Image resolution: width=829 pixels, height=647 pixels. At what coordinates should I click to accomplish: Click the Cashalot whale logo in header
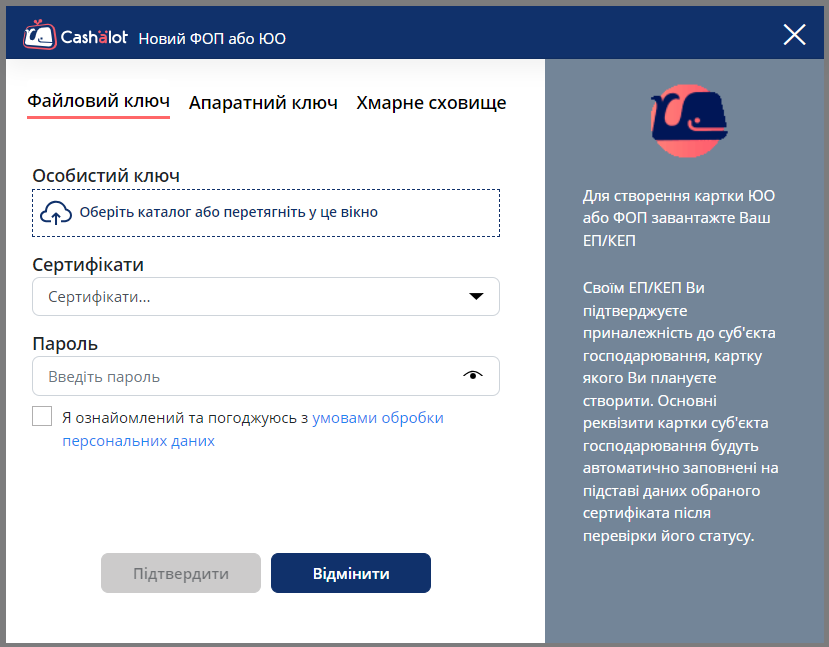[x=40, y=36]
